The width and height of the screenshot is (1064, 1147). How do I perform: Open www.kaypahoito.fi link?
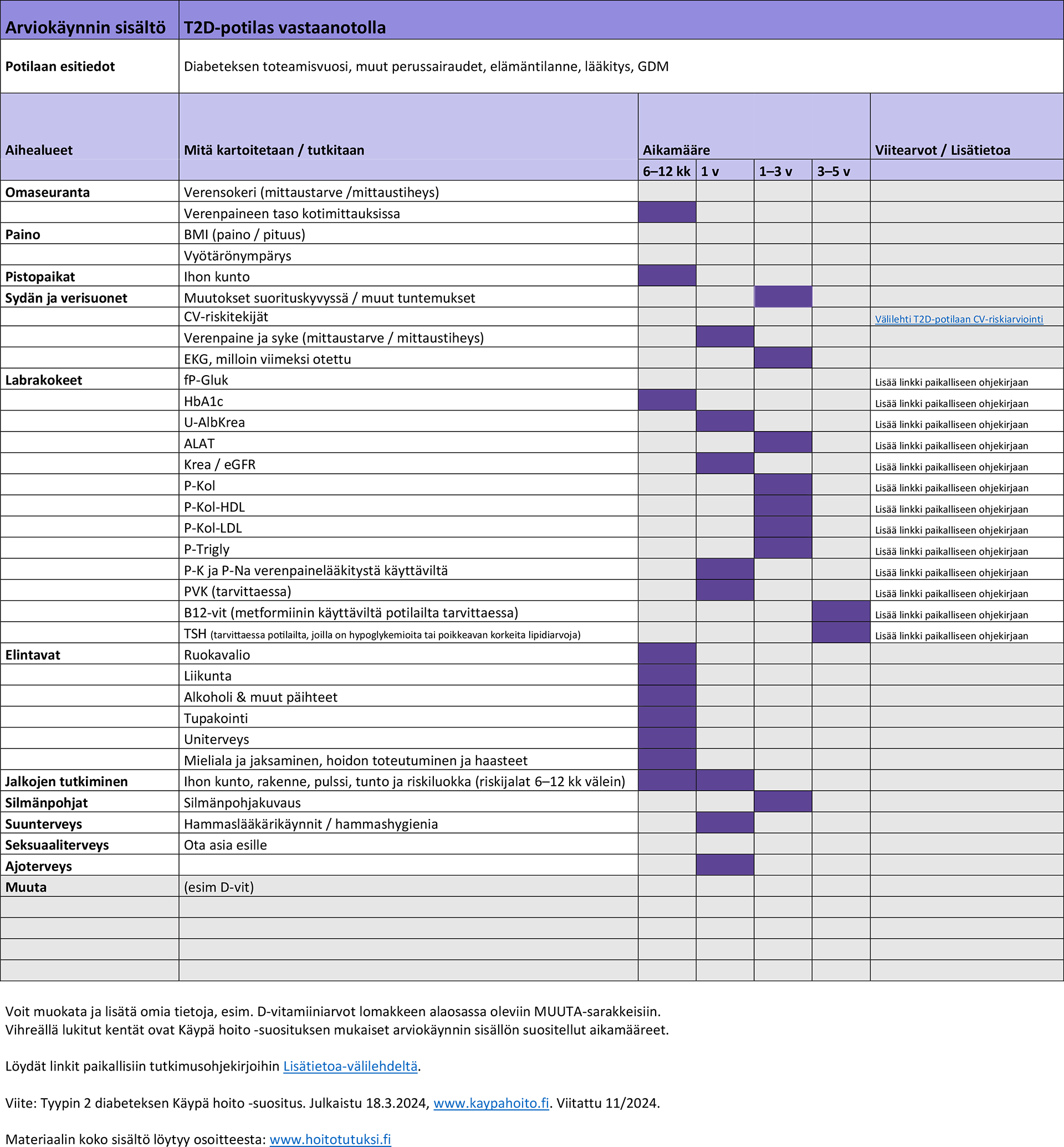(x=490, y=1103)
